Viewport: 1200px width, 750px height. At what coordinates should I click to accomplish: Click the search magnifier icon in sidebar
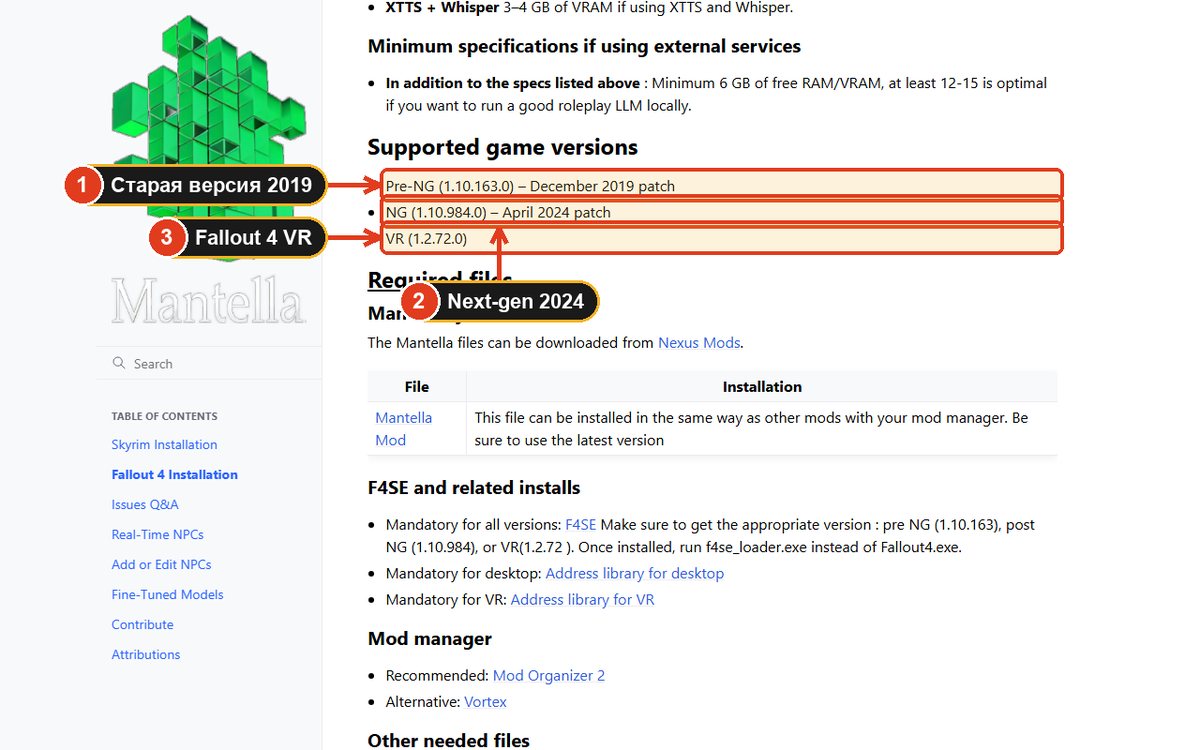pyautogui.click(x=119, y=363)
